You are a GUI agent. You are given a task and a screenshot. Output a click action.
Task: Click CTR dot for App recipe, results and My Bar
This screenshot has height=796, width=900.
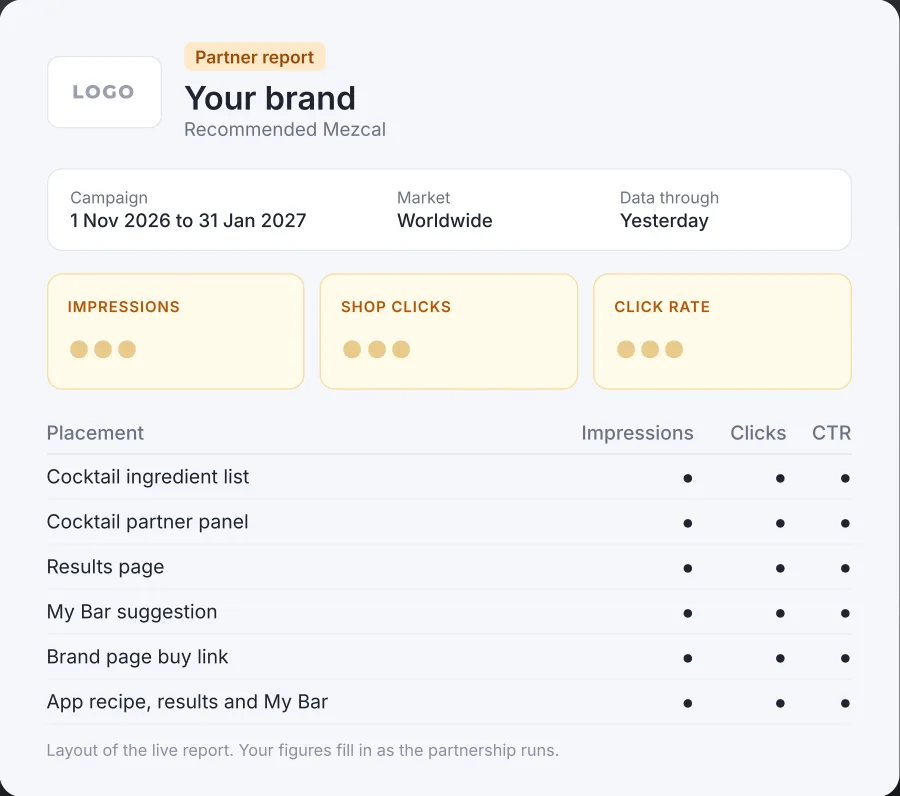click(845, 703)
